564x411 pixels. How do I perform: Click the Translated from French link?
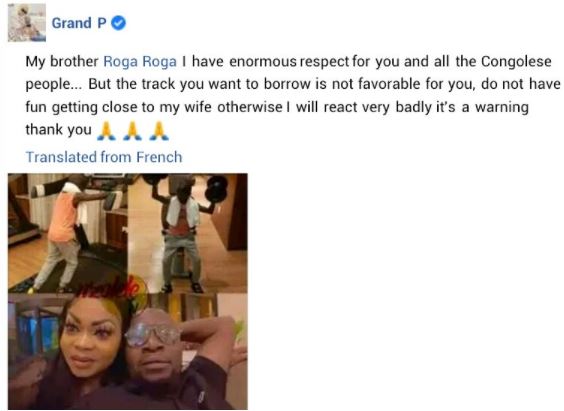104,157
